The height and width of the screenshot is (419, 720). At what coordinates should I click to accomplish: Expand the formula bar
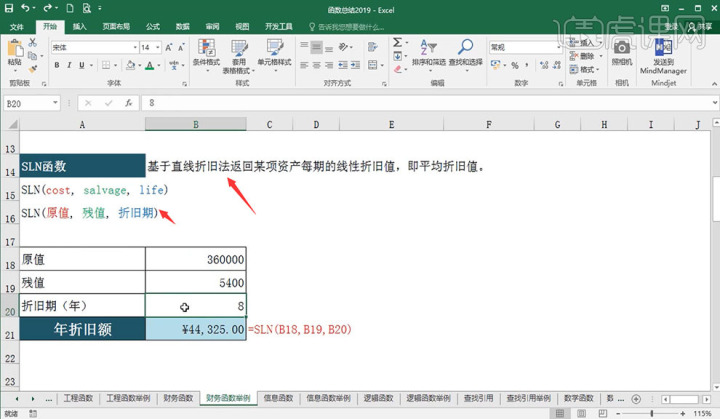tap(715, 103)
